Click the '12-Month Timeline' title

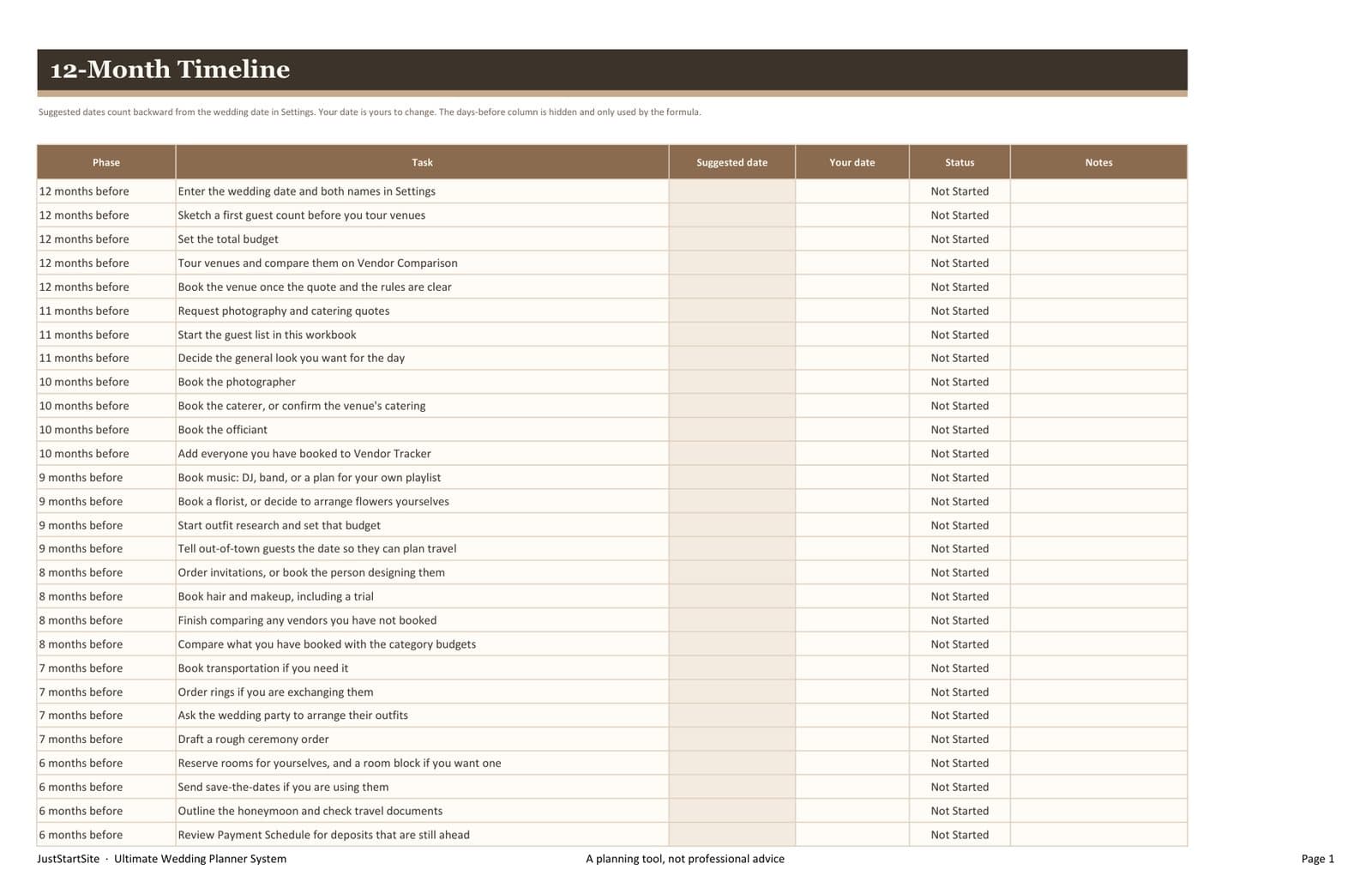point(170,69)
